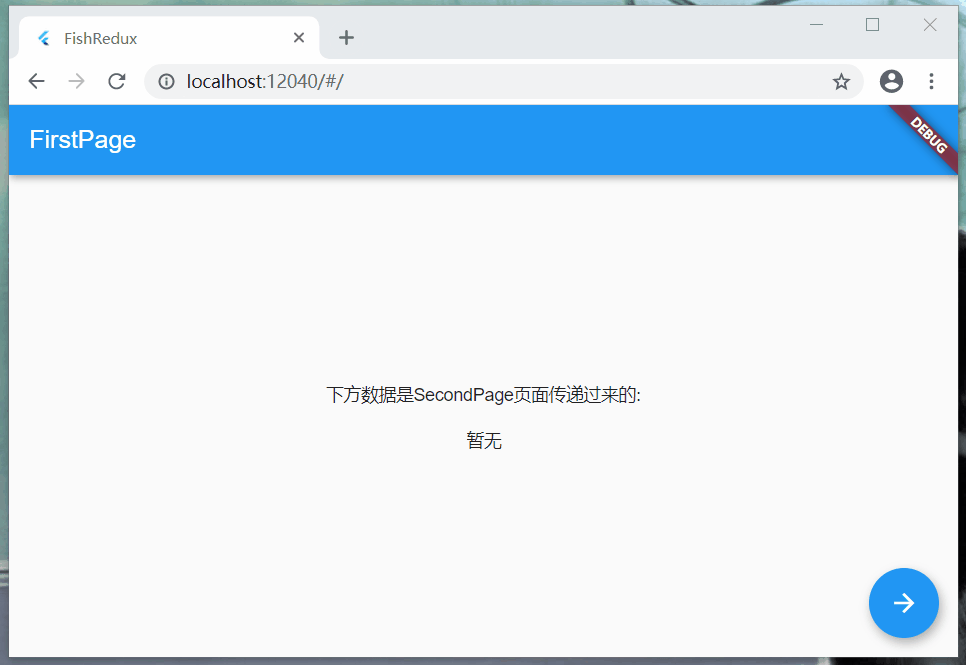This screenshot has height=665, width=966.
Task: Reload the FishRedux page
Action: 116,81
